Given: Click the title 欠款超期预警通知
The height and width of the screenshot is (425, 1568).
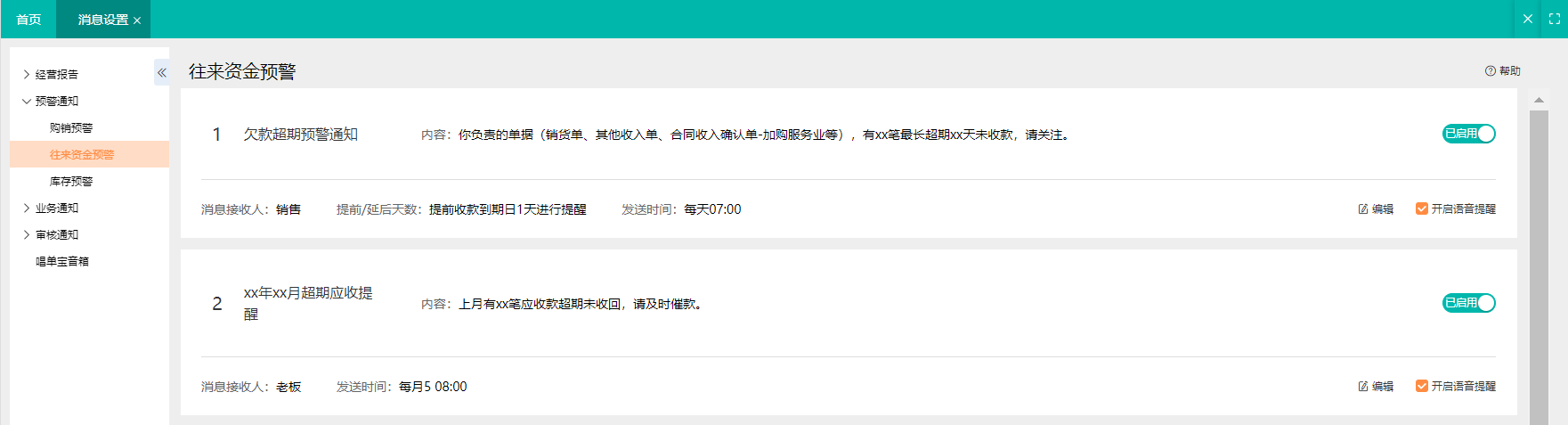Looking at the screenshot, I should [x=301, y=135].
